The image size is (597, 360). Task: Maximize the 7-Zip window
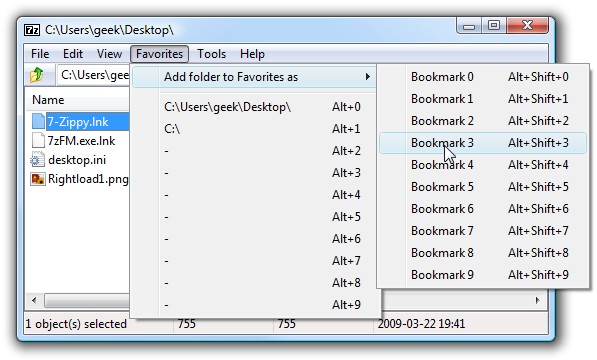pos(494,26)
